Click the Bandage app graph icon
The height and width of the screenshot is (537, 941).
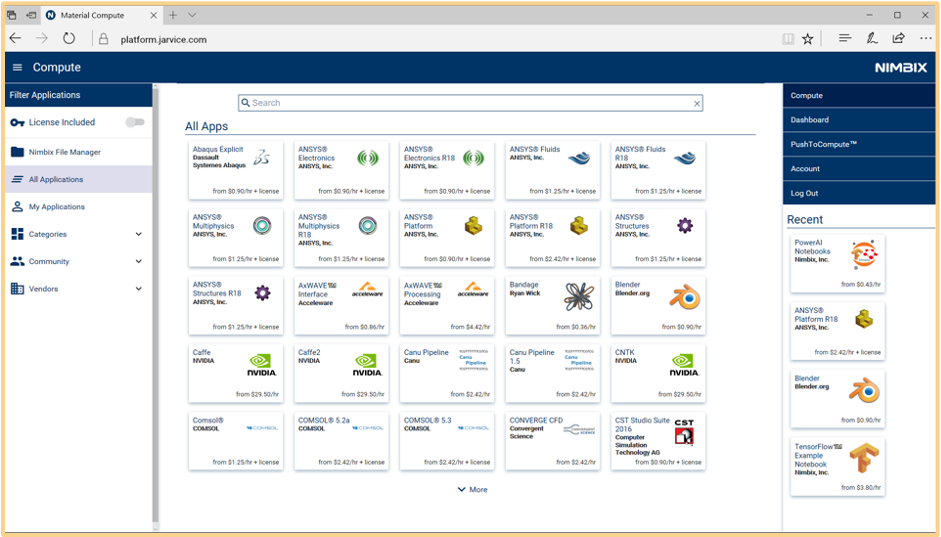(x=579, y=297)
